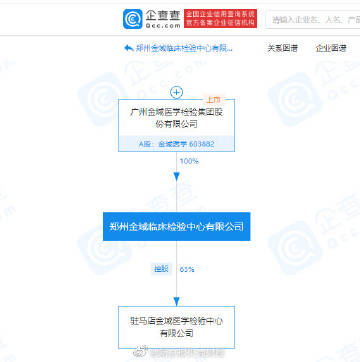The height and width of the screenshot is (362, 360).
Task: Click the 控股 badge
Action: [161, 269]
